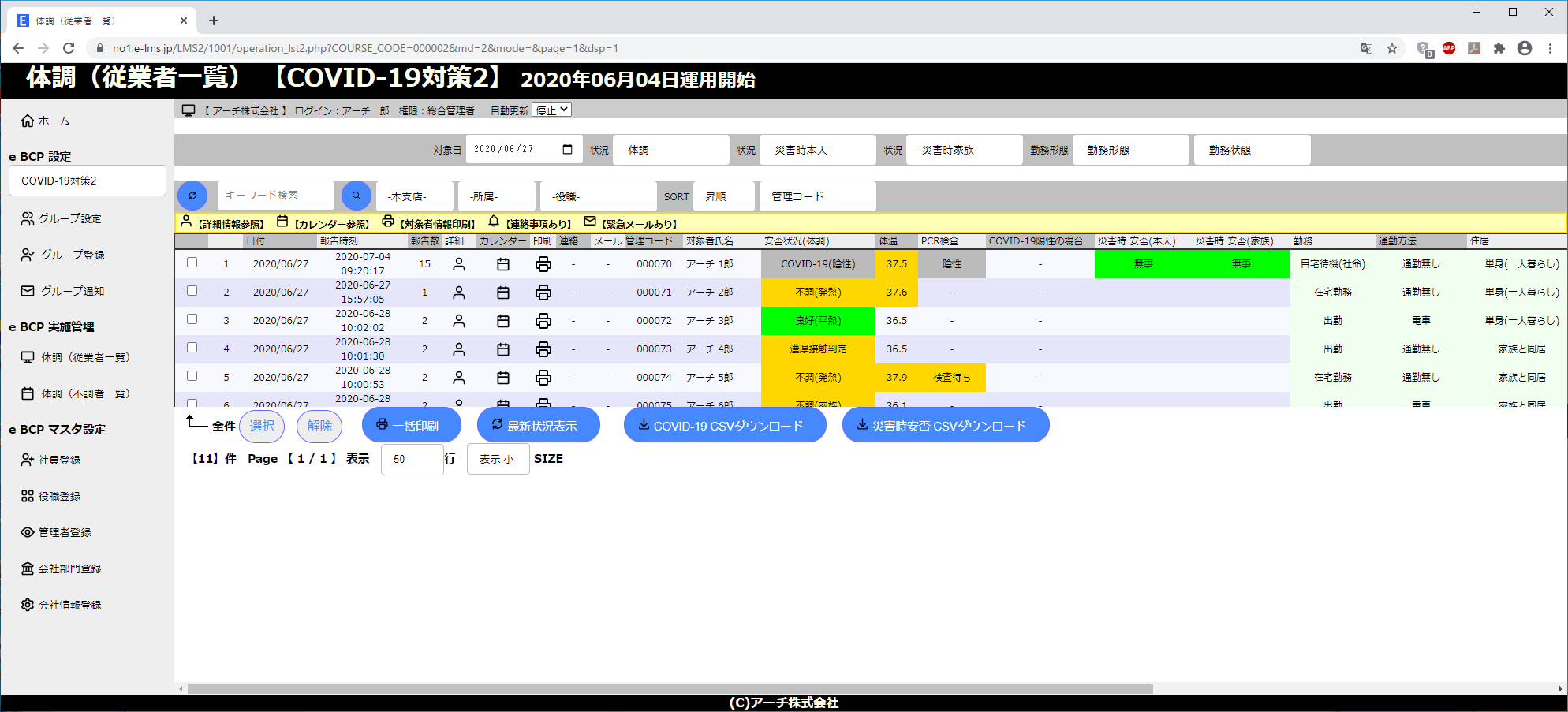Check the checkbox for row 1

point(192,263)
